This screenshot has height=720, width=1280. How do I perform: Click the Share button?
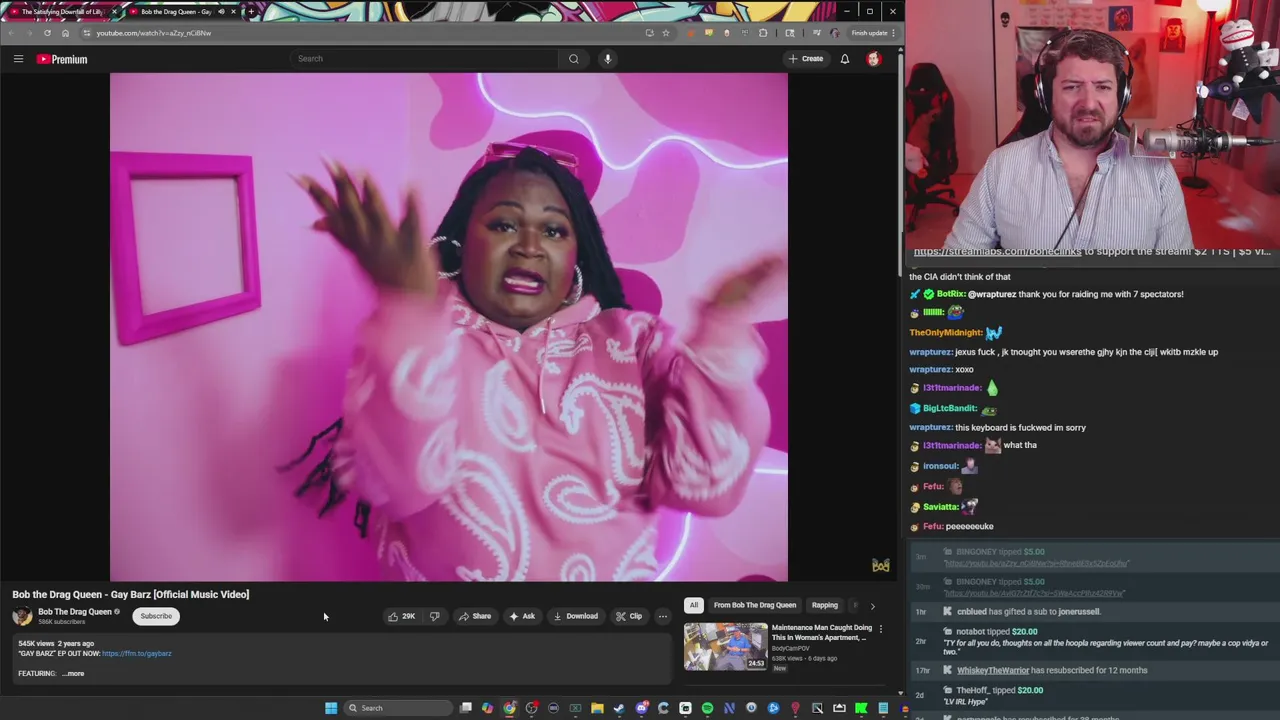coord(474,616)
